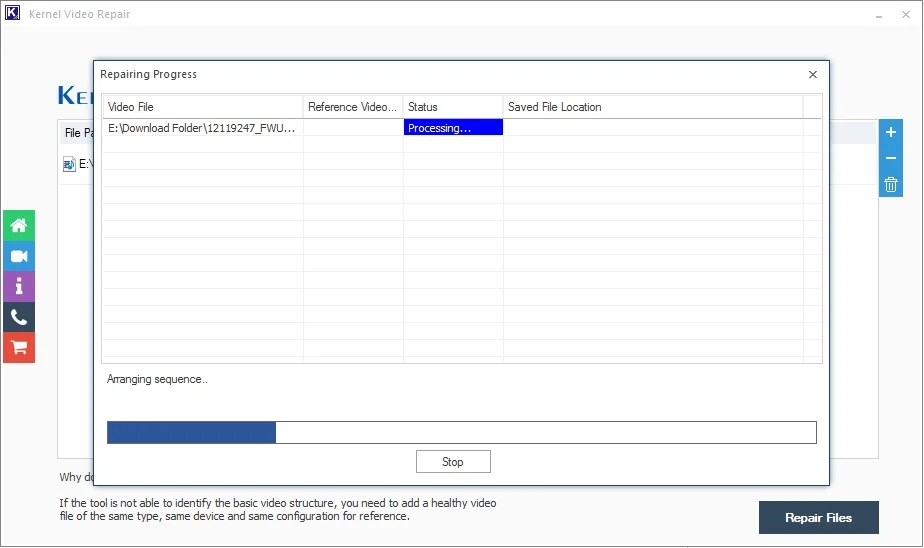Click the Saved File Location column header
The image size is (924, 548).
coord(653,107)
